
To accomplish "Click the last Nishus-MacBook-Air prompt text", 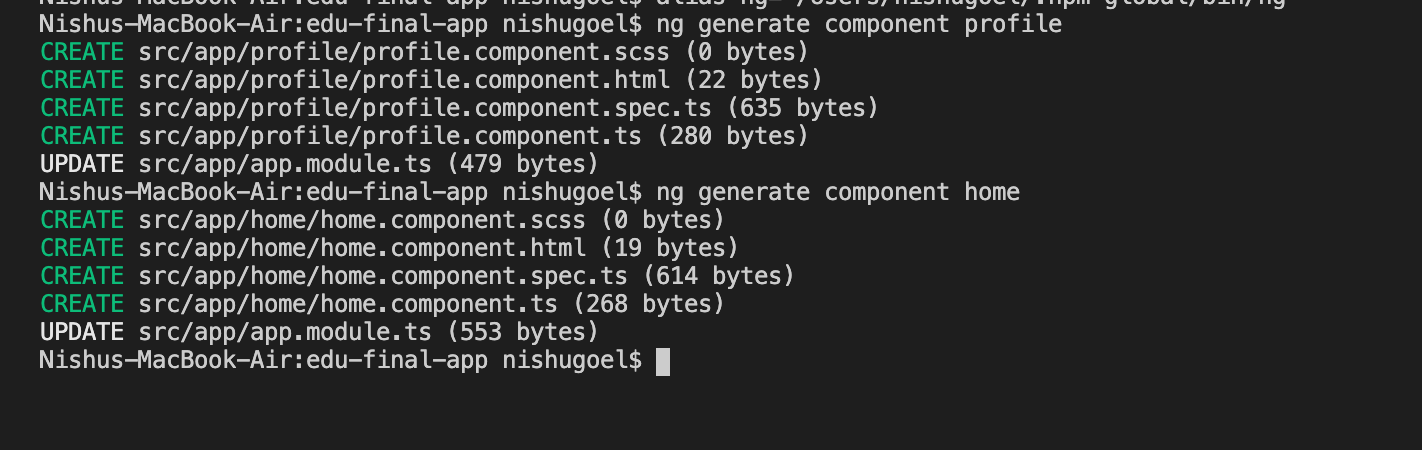I will coord(340,360).
